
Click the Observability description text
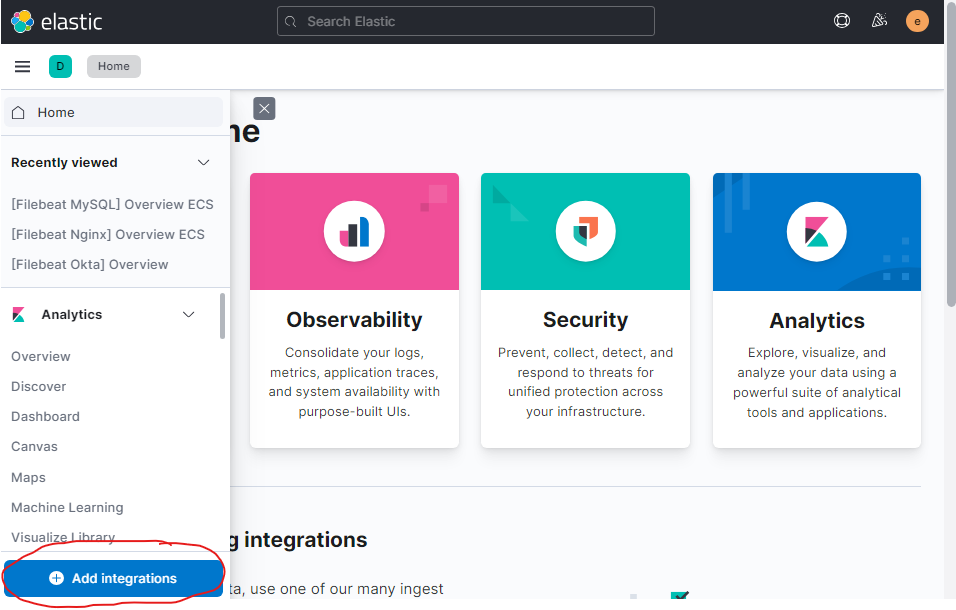(x=354, y=382)
